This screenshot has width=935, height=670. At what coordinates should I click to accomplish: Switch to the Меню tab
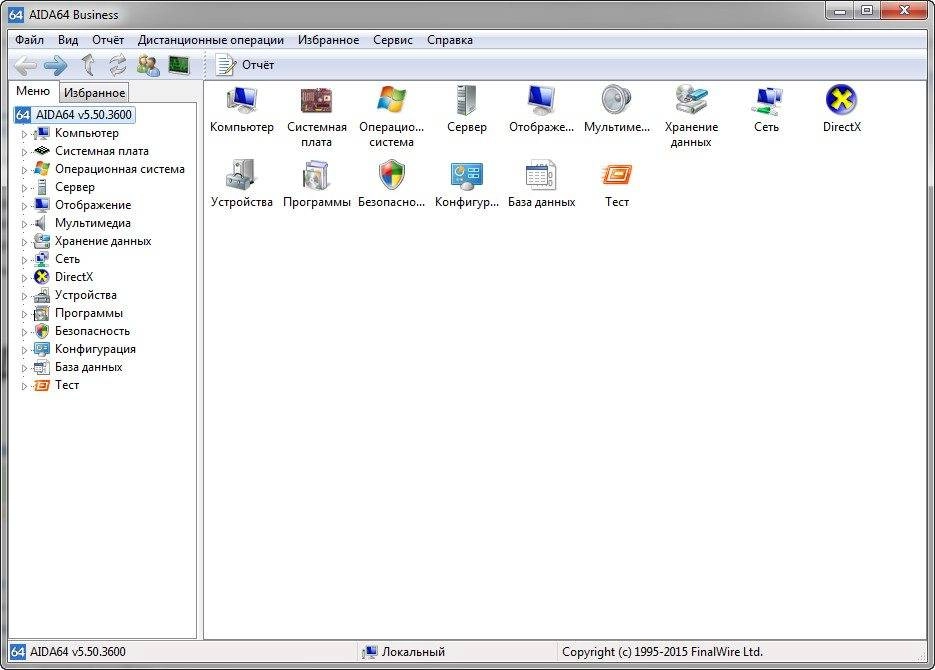33,91
